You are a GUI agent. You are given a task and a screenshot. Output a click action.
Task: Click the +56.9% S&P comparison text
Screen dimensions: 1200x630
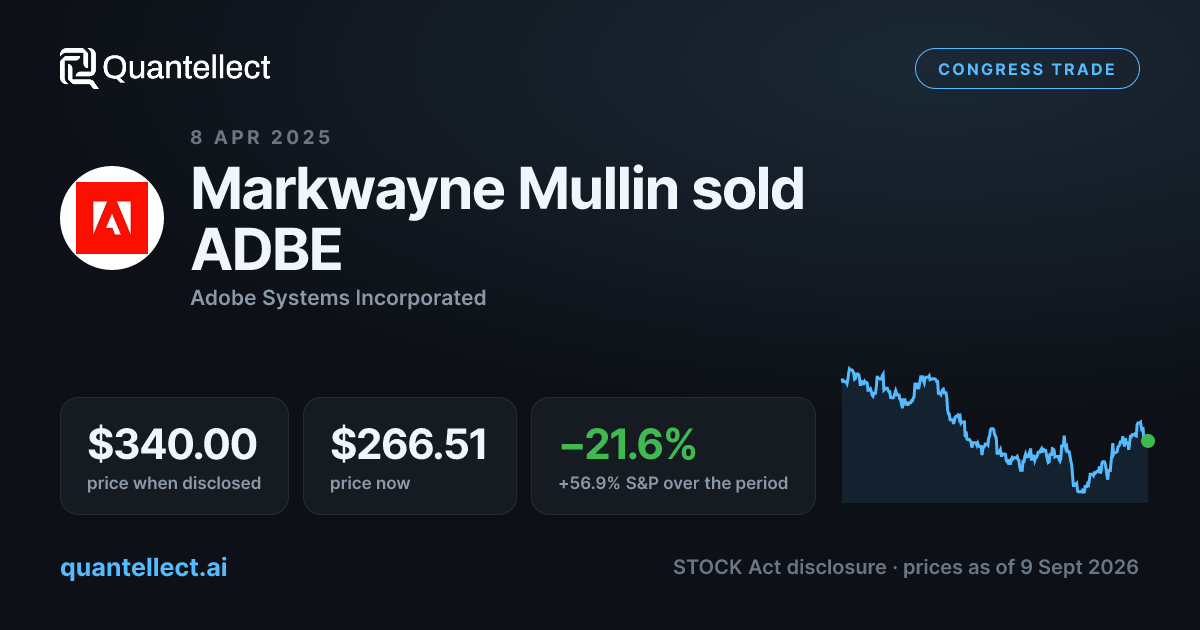[x=673, y=483]
